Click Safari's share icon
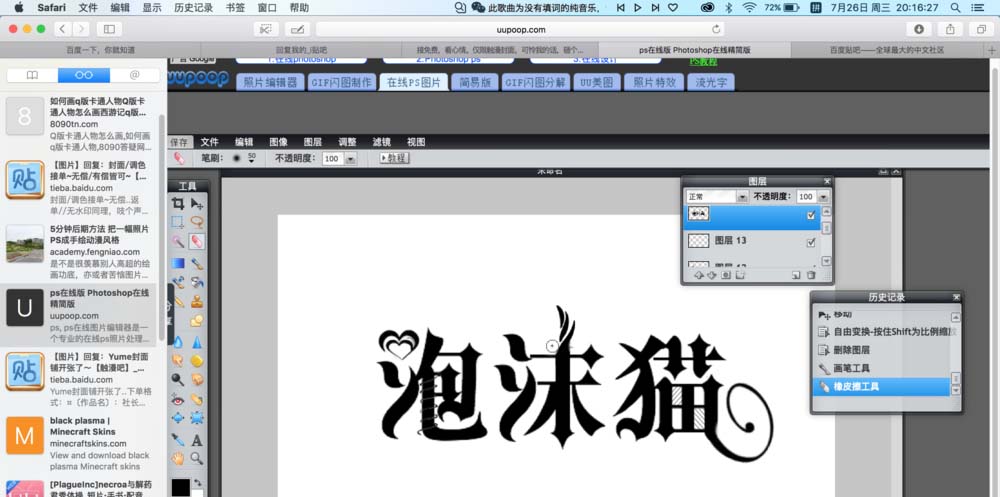Screen dimensions: 1000x497 pos(950,29)
